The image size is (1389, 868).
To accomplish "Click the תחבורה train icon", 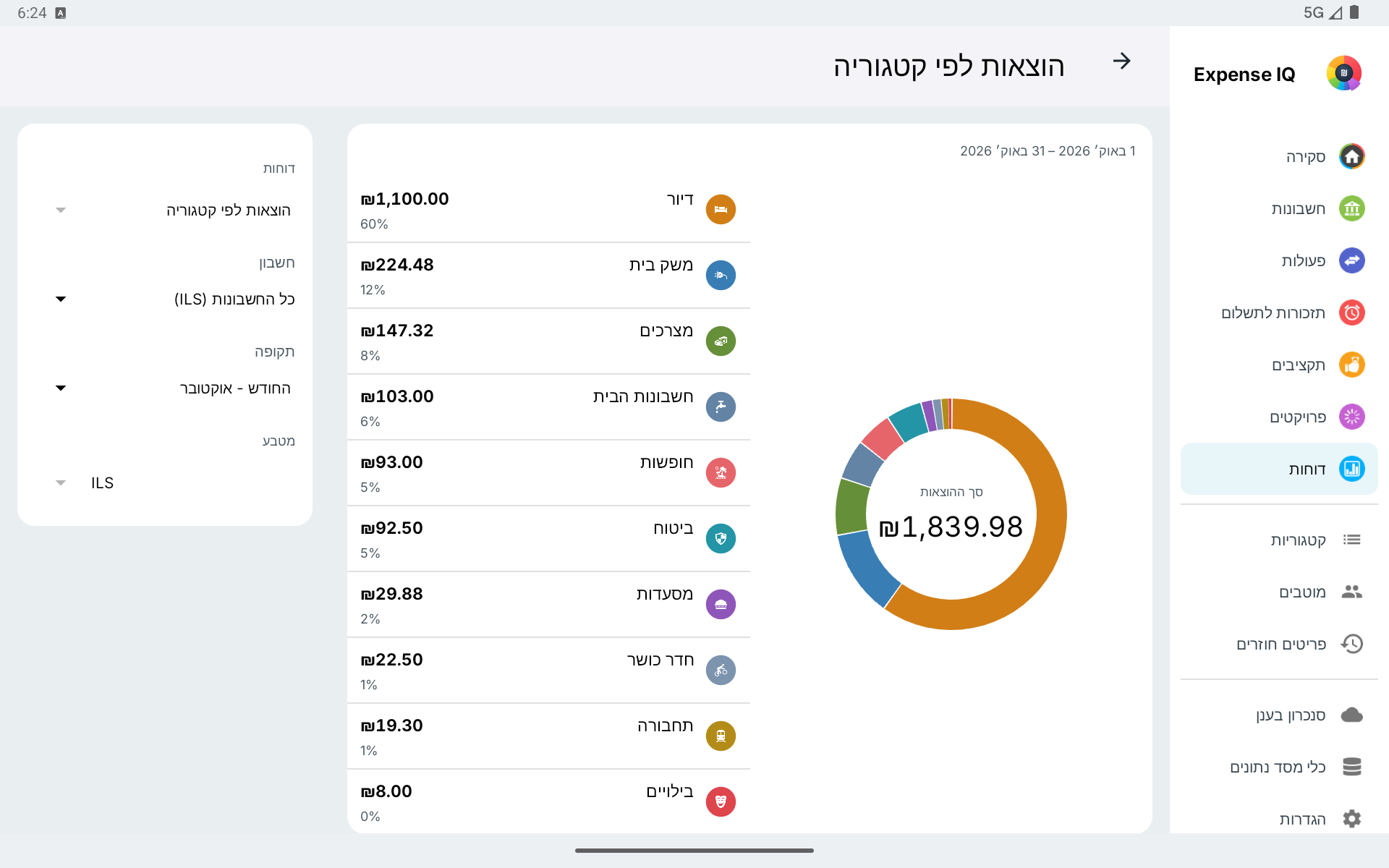I will tap(721, 736).
